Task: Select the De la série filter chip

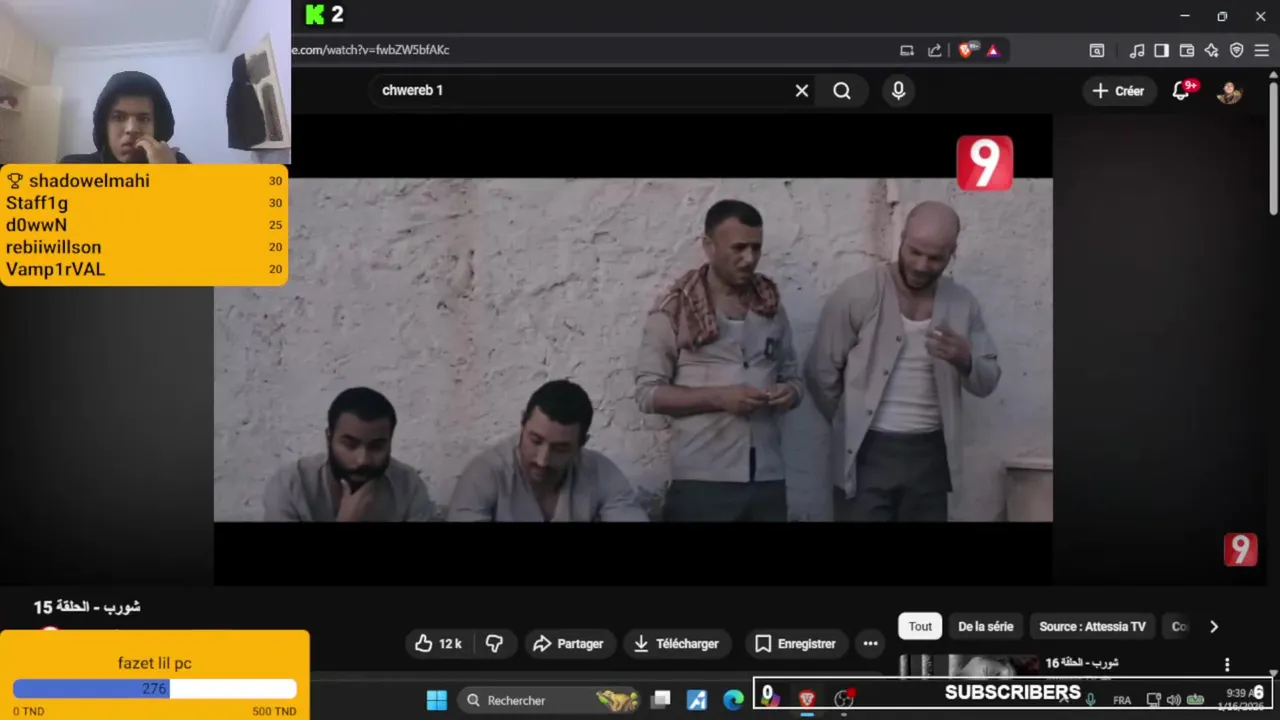Action: point(986,627)
